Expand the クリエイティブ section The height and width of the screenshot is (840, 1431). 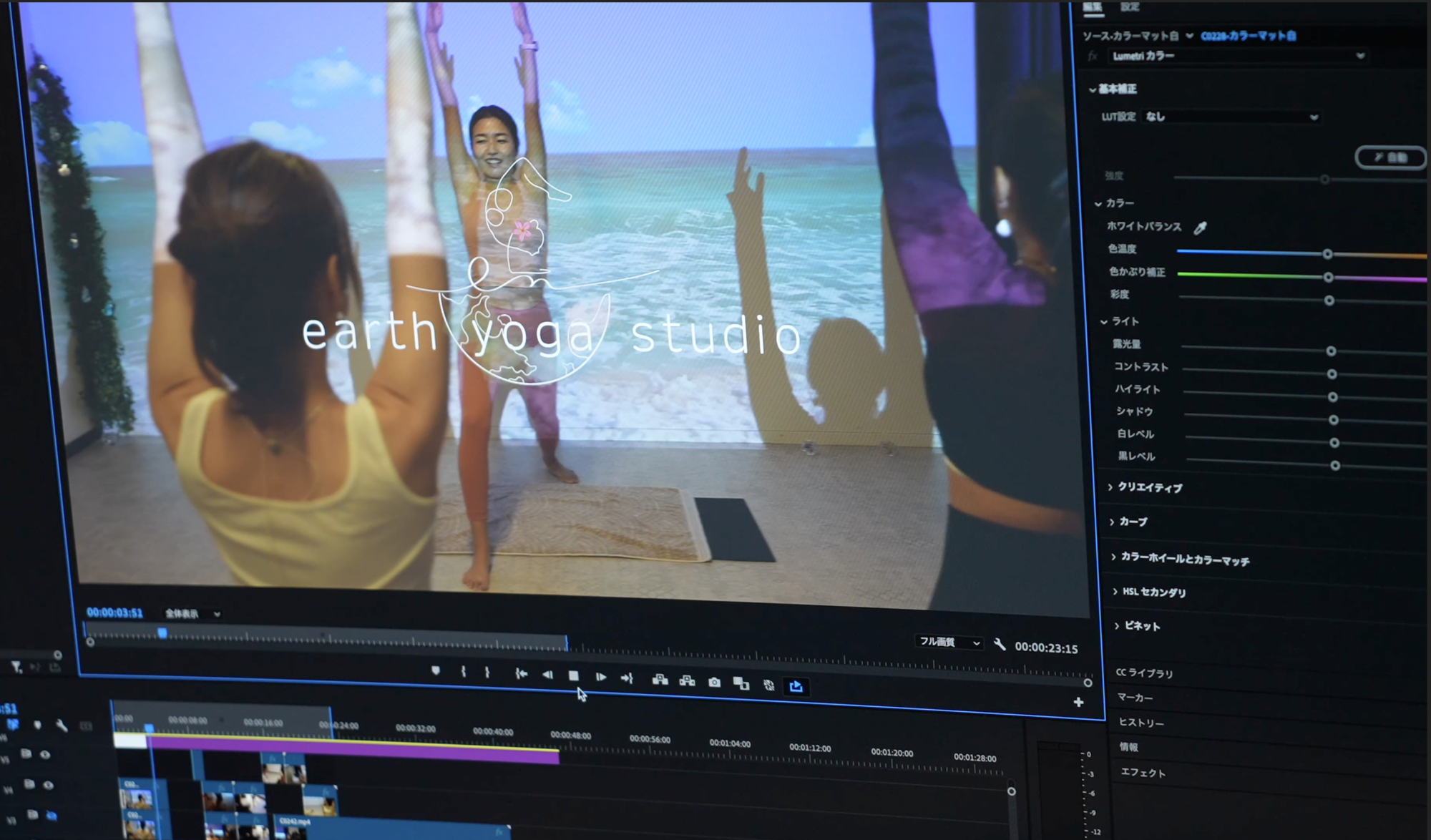click(1110, 487)
